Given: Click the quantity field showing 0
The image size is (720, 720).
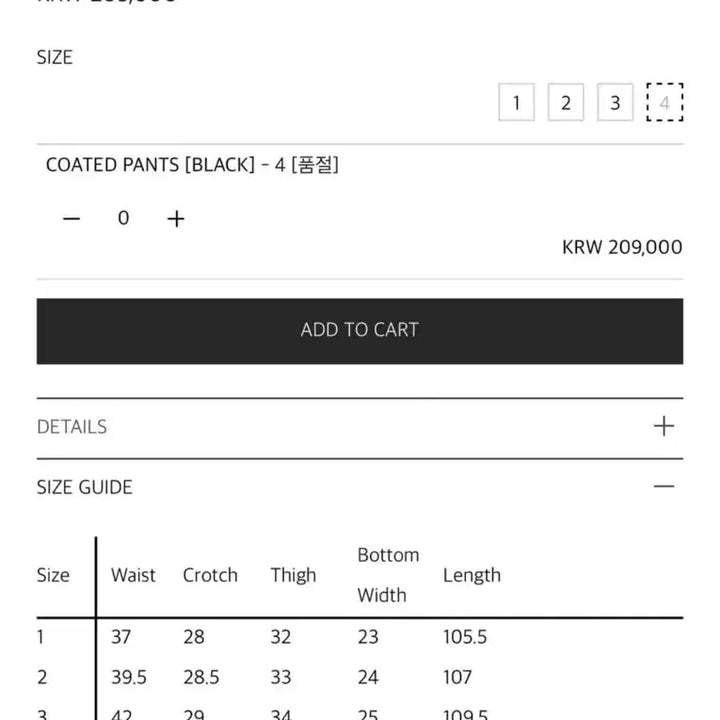Looking at the screenshot, I should click(123, 218).
